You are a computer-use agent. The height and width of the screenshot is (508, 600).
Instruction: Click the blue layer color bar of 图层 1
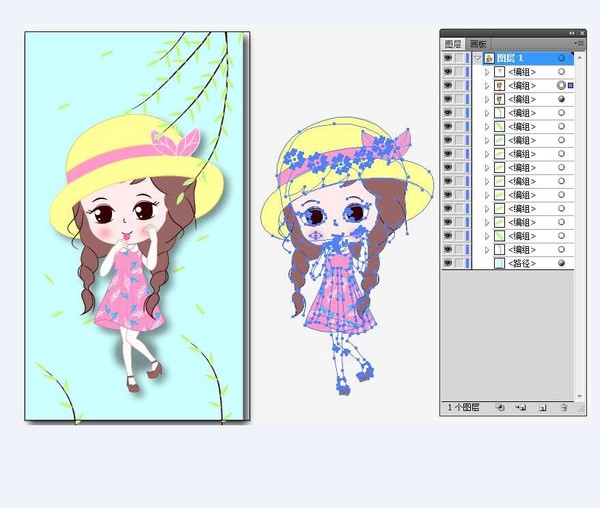coord(468,58)
